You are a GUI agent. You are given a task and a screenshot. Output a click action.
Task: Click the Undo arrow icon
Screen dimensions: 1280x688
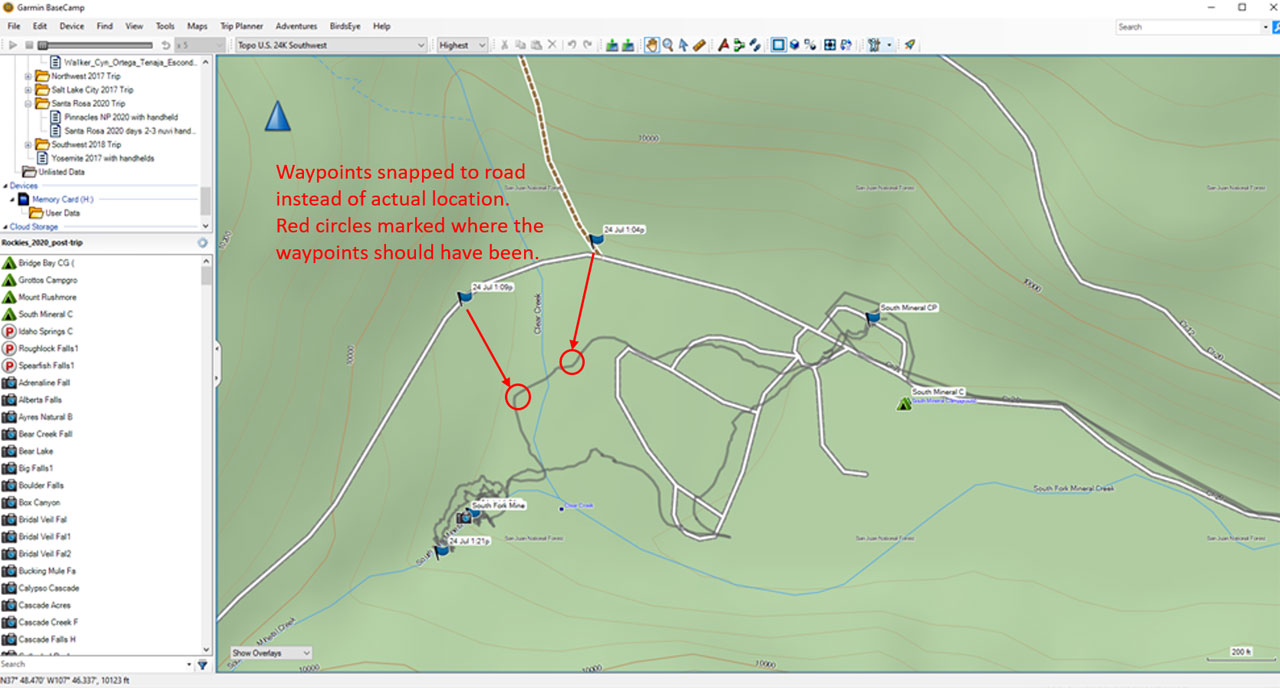click(x=572, y=45)
